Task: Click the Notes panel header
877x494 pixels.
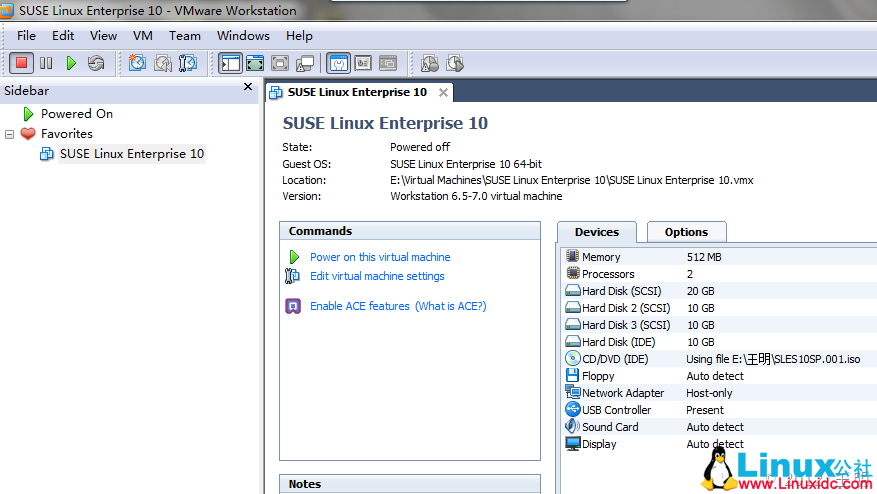Action: (410, 484)
